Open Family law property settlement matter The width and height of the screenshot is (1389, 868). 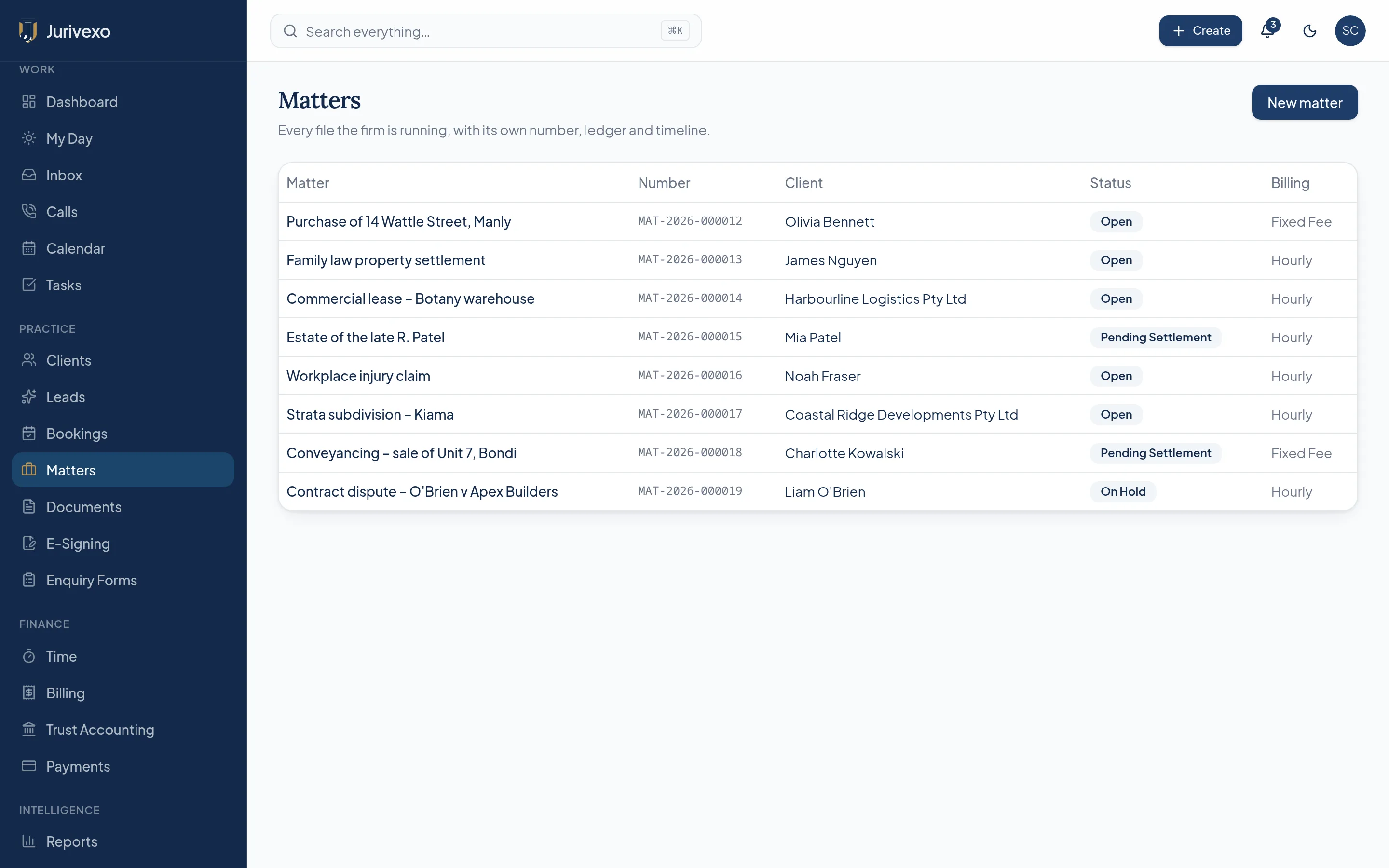point(386,260)
